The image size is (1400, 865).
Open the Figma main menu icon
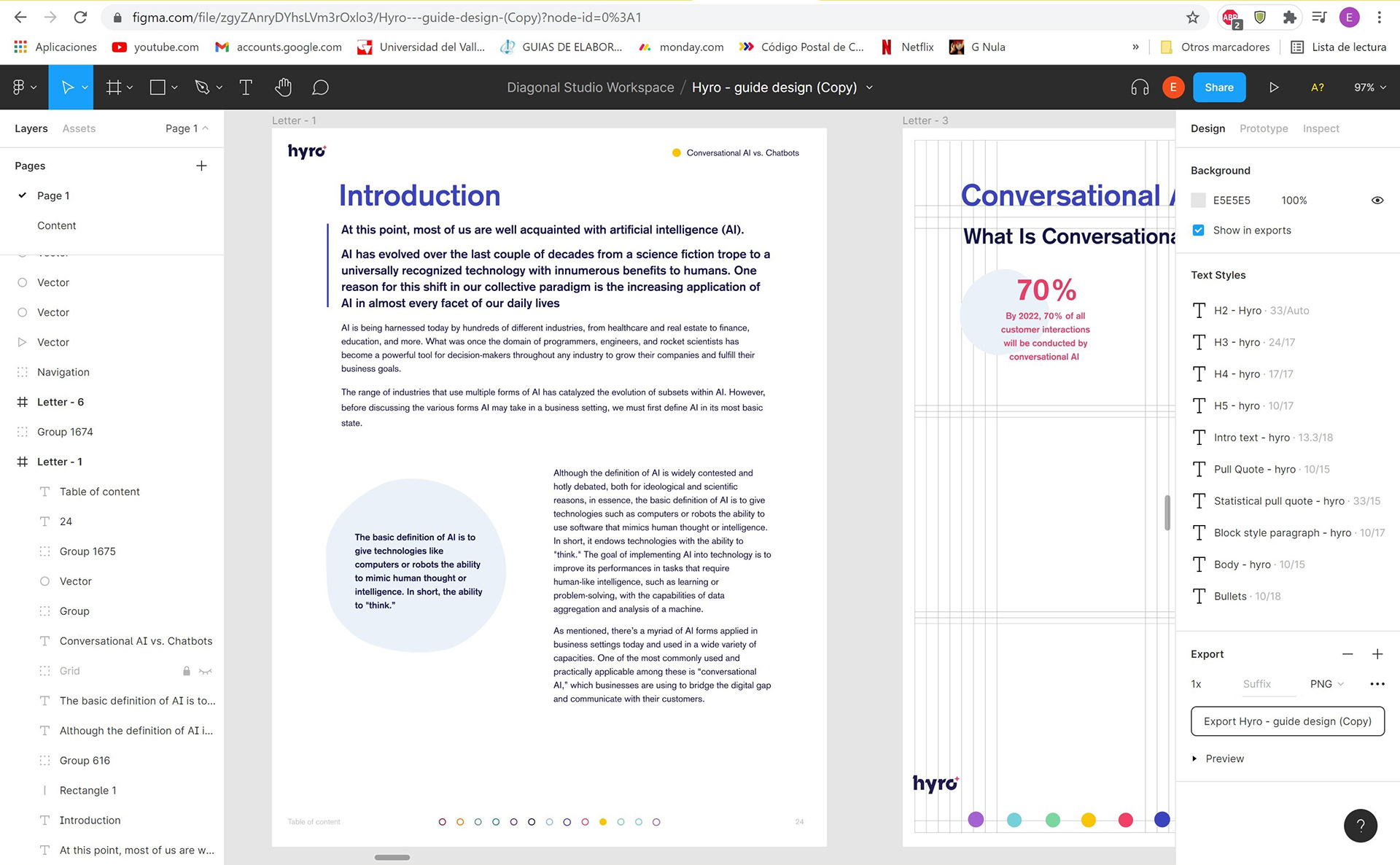point(19,88)
